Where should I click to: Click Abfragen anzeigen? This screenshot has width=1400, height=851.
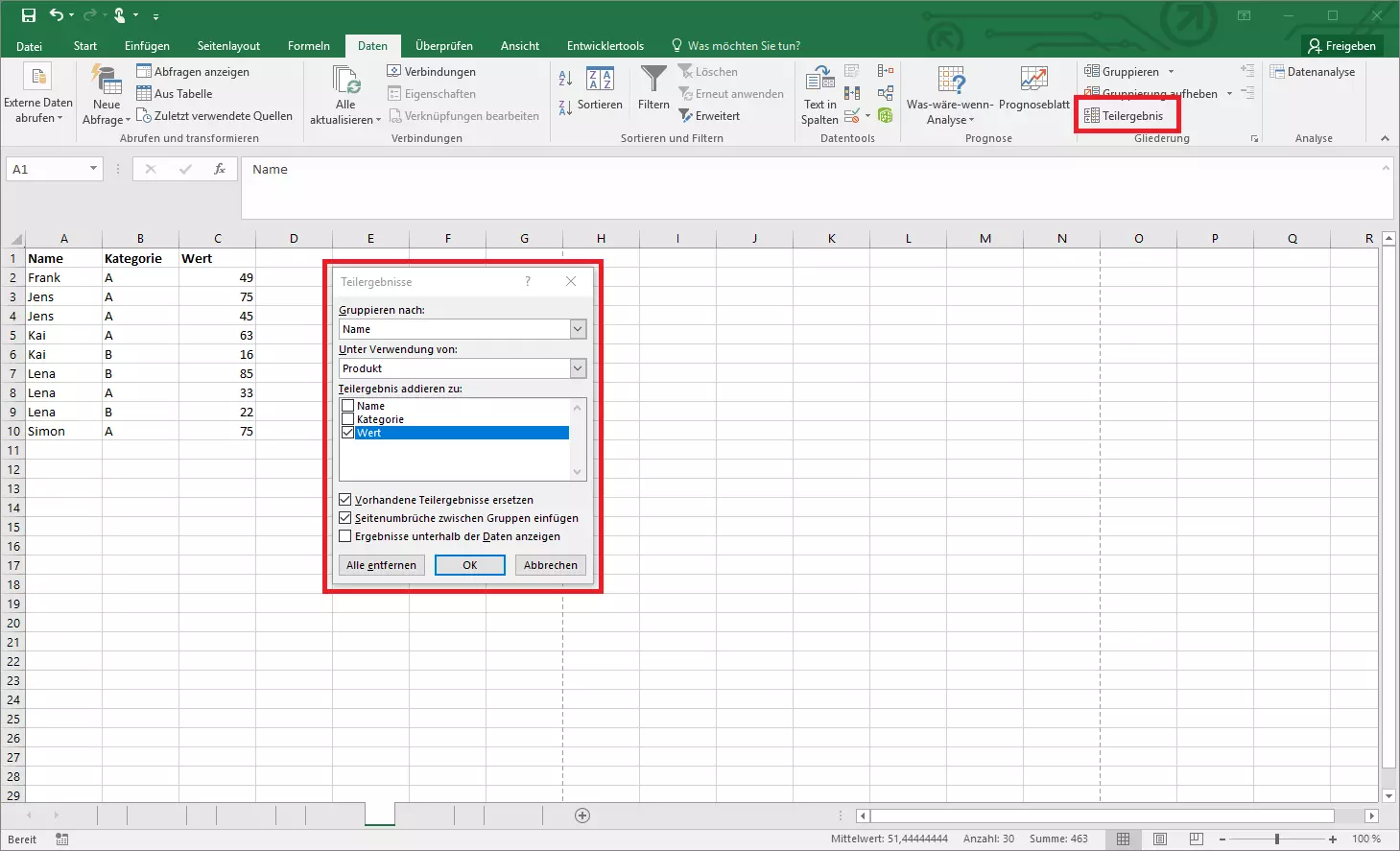click(x=193, y=71)
